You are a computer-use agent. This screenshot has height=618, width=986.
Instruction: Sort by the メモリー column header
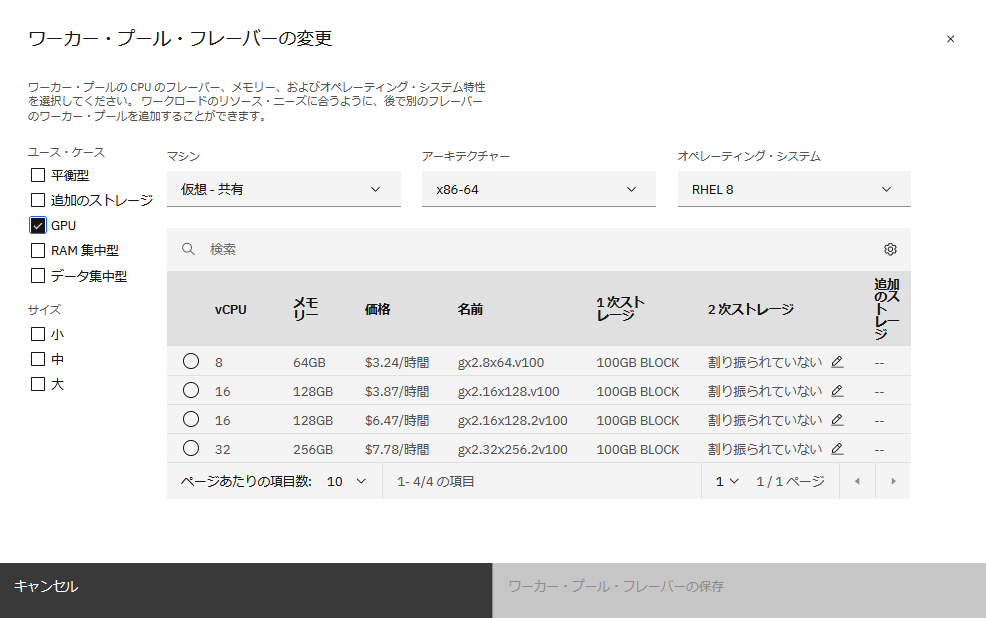(x=306, y=309)
